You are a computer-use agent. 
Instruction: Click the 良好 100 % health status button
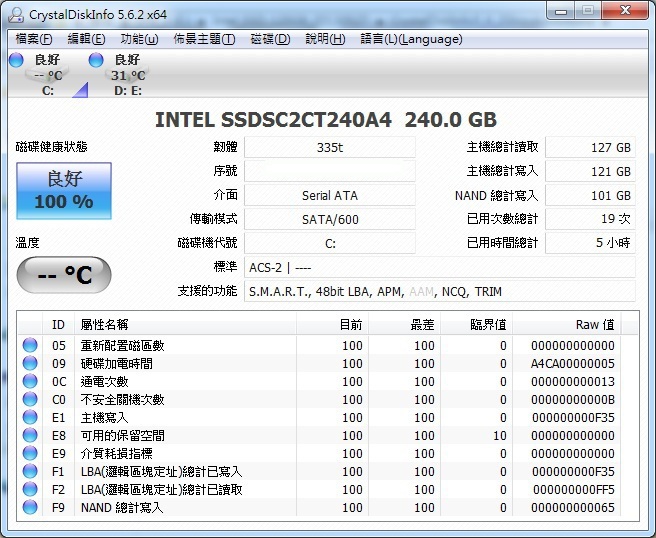click(64, 191)
